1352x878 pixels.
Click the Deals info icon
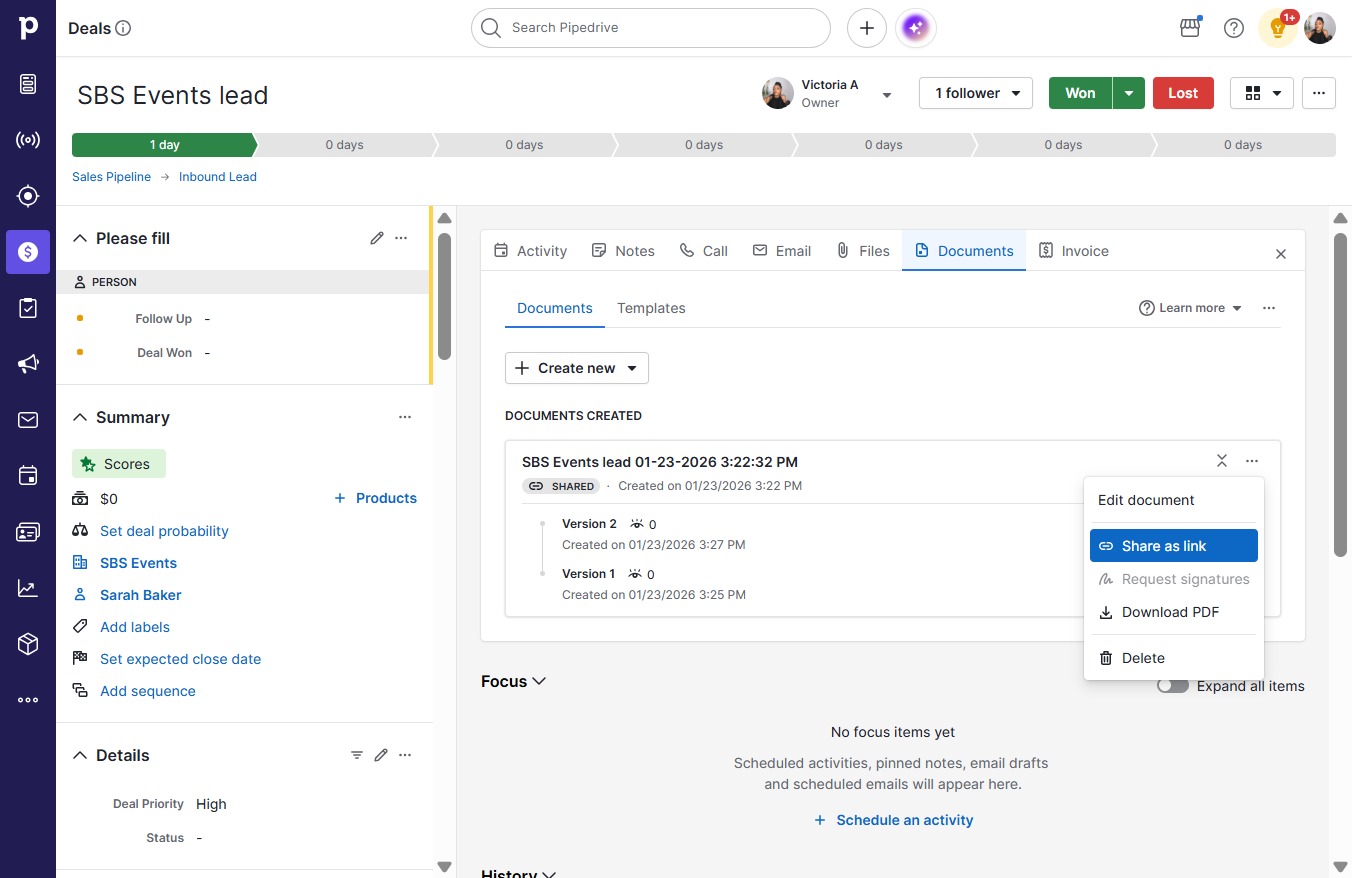124,28
